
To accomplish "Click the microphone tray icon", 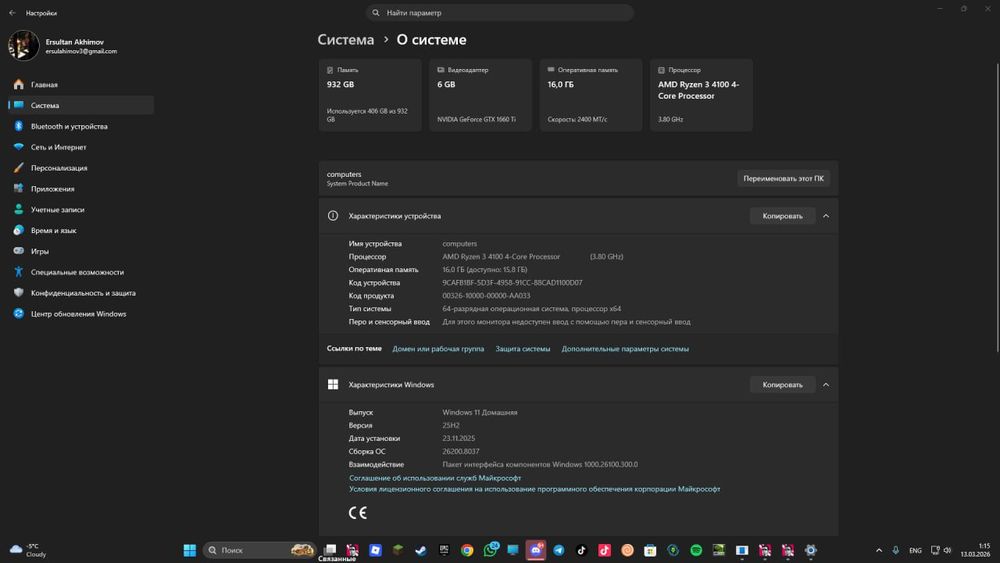I will [x=895, y=550].
